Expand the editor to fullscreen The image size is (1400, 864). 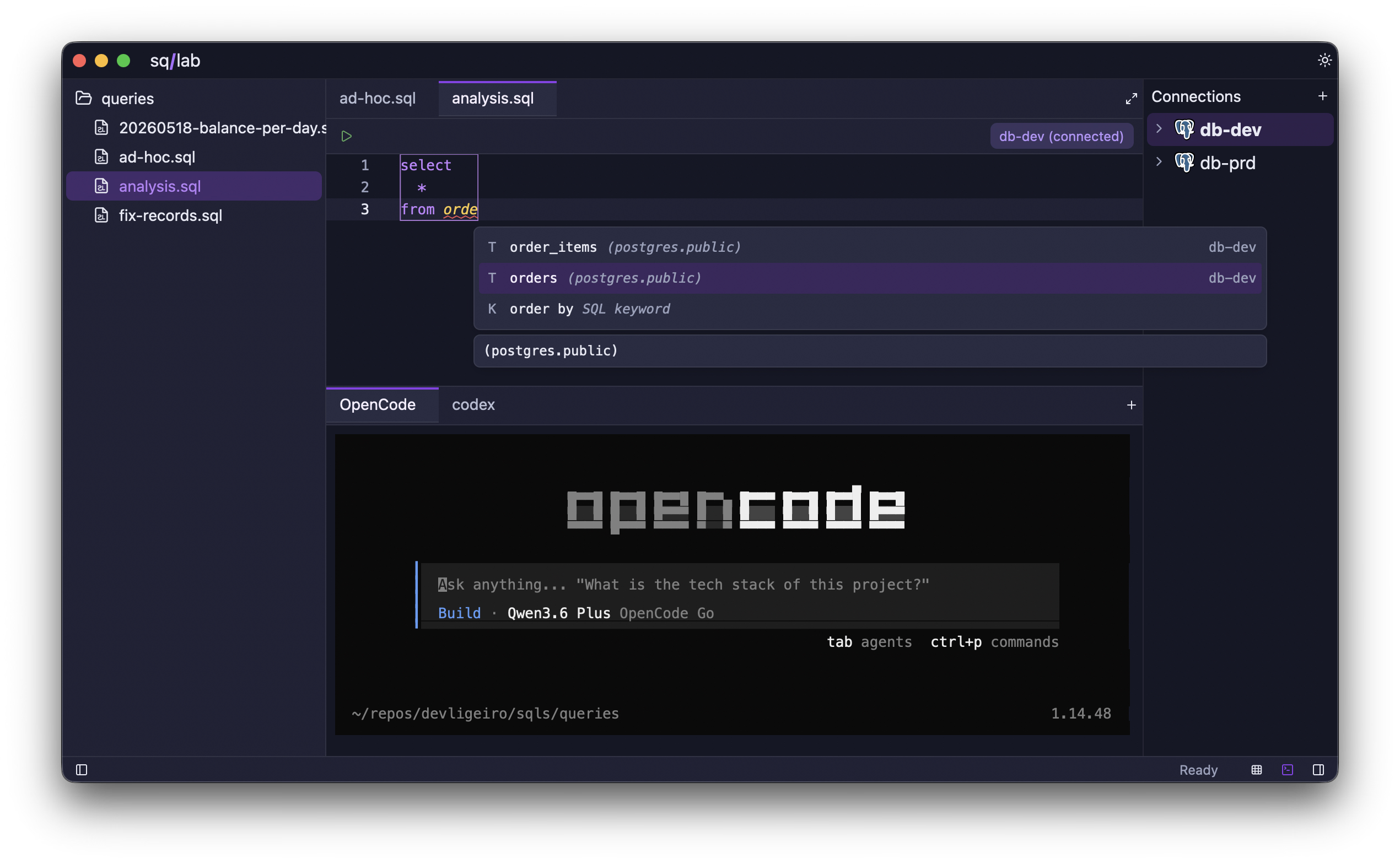(1131, 98)
